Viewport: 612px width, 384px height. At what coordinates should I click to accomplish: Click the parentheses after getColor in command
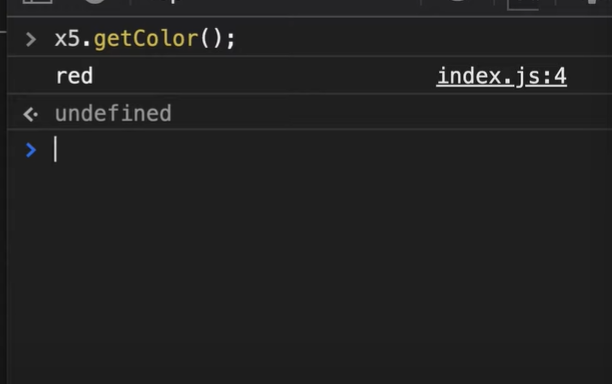211,39
